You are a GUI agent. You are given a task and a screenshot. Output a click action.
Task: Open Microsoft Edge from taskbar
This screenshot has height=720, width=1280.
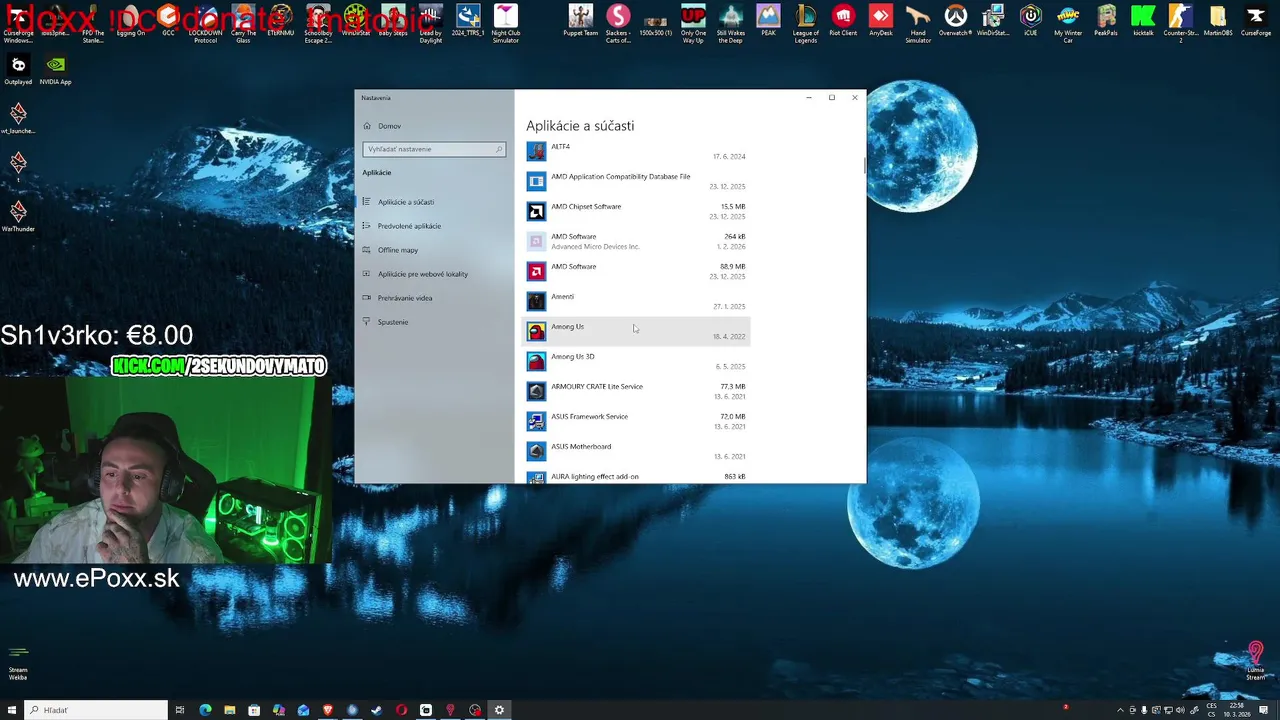(x=205, y=710)
